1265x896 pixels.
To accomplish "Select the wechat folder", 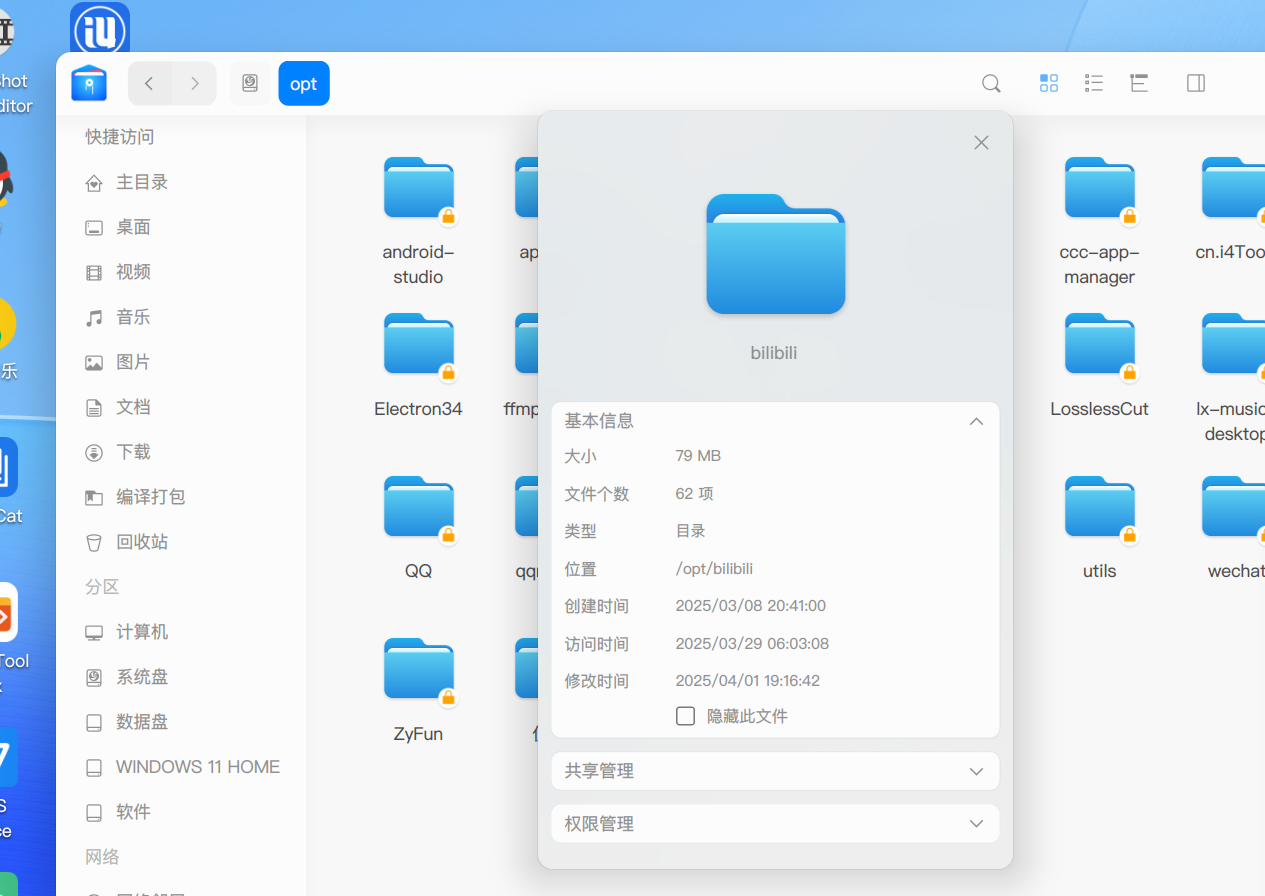I will click(1235, 527).
